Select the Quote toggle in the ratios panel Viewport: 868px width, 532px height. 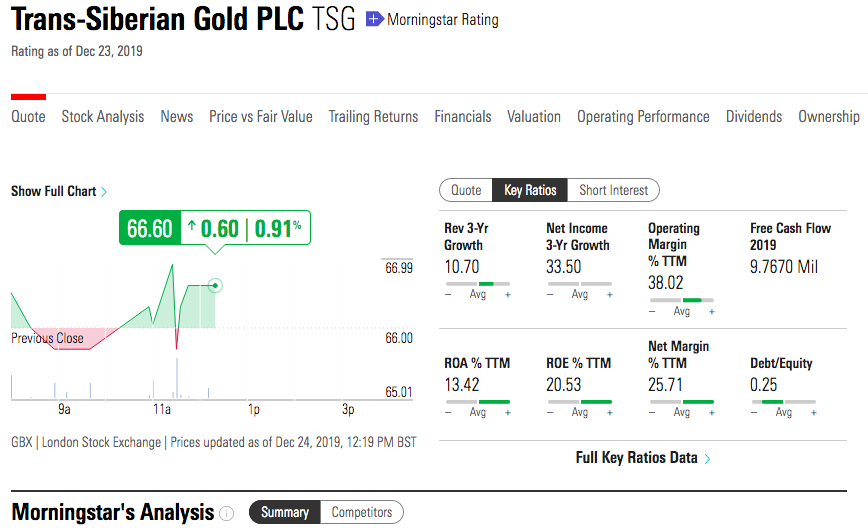(466, 190)
